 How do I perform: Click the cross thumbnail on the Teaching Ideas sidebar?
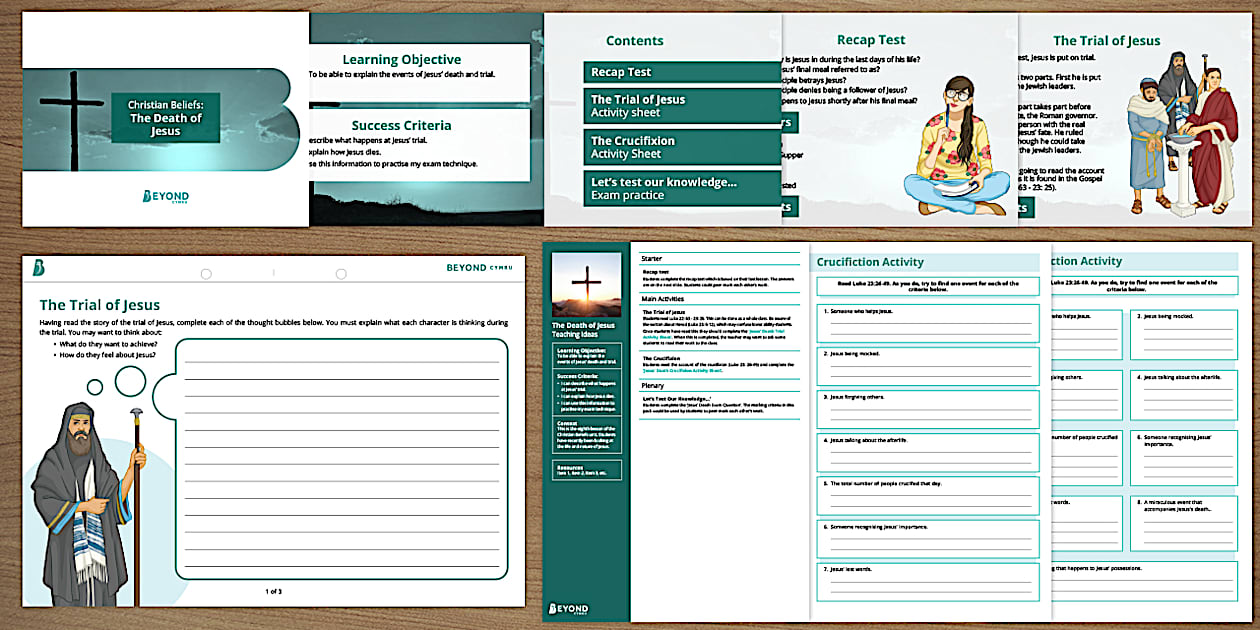point(586,284)
